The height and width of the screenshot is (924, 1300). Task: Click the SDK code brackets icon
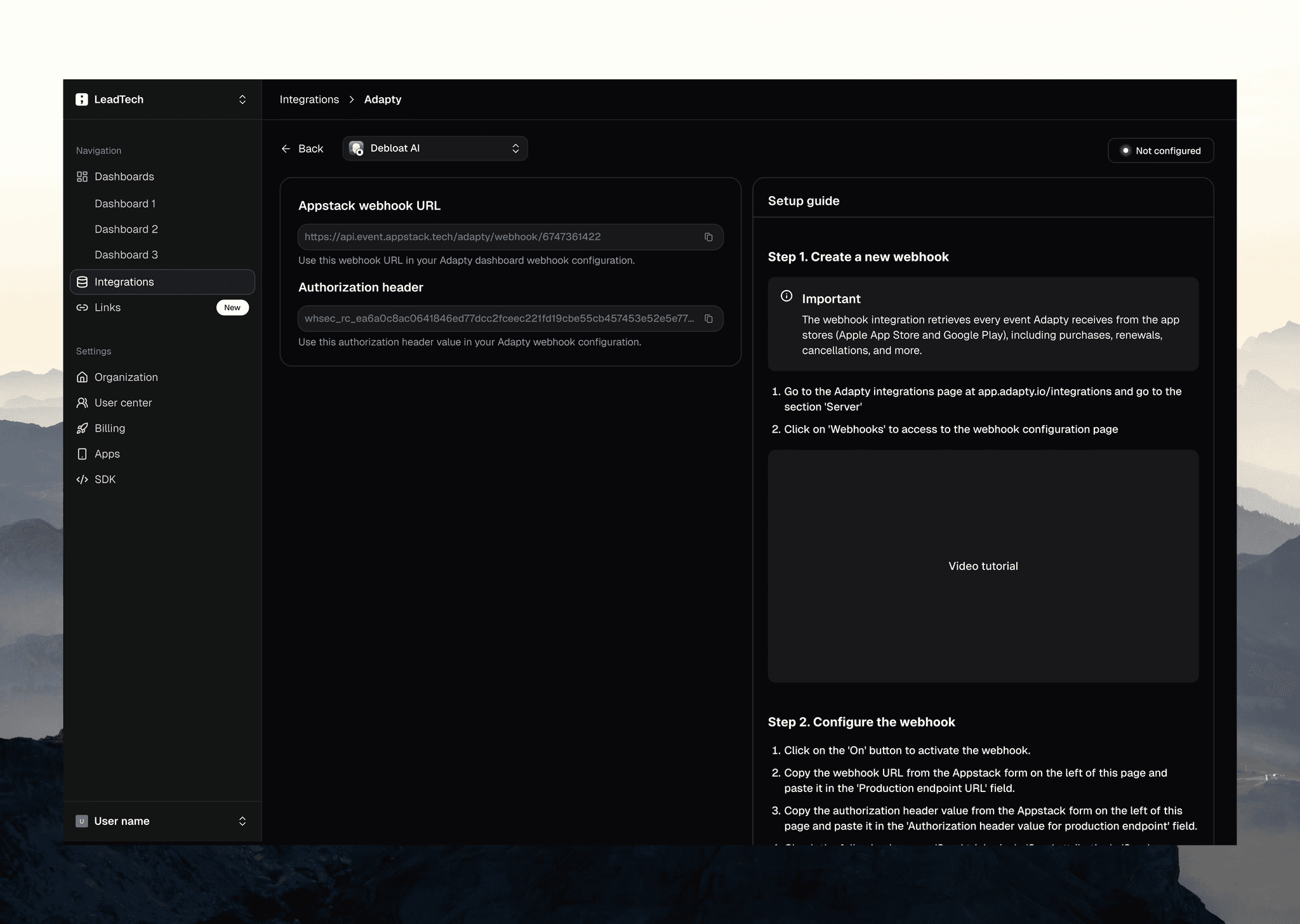[82, 479]
